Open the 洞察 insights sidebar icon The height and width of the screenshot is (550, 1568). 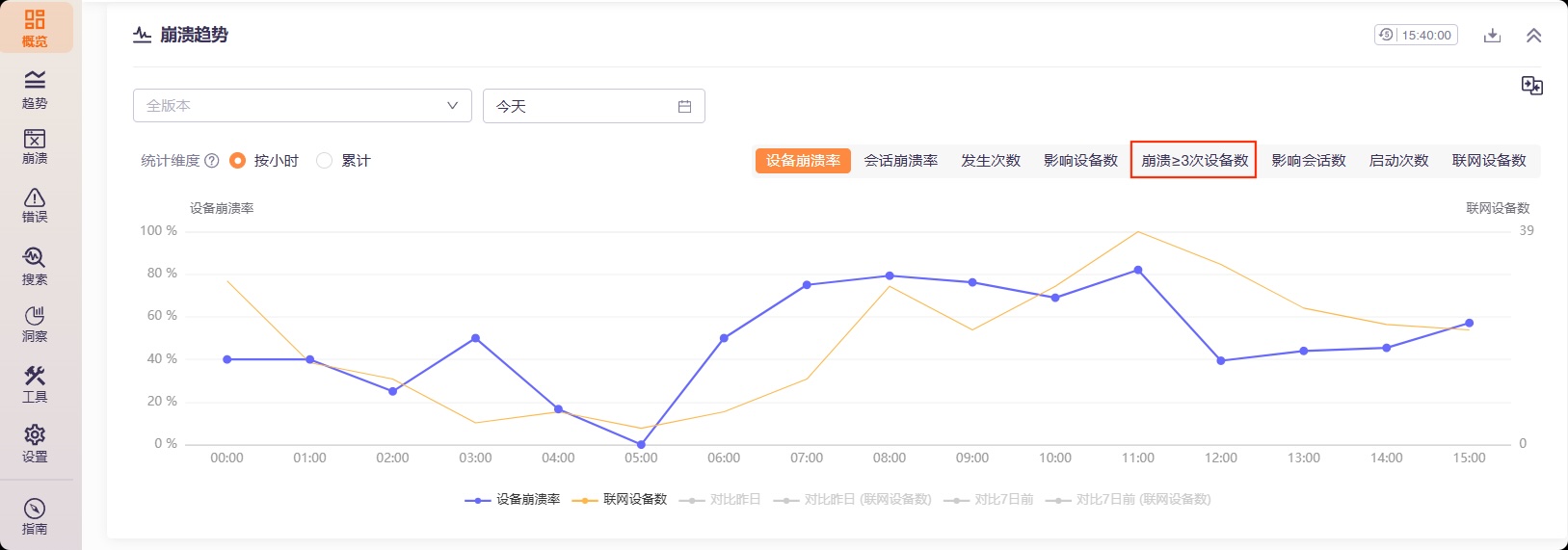35,324
